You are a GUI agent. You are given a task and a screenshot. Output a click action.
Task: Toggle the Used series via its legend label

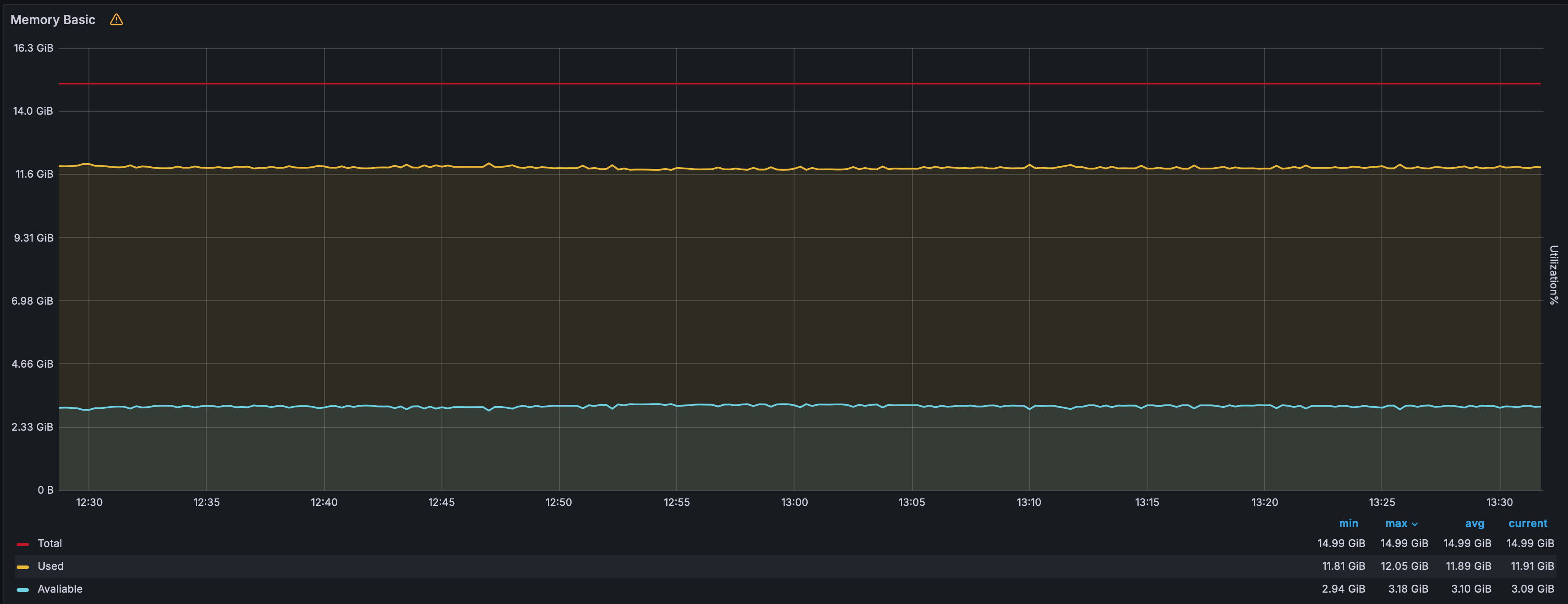coord(50,565)
